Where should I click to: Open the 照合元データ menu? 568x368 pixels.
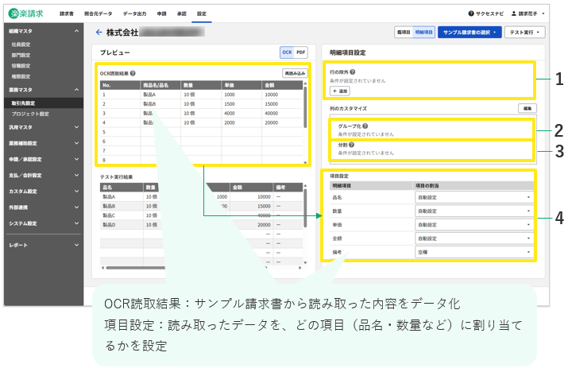click(x=98, y=14)
